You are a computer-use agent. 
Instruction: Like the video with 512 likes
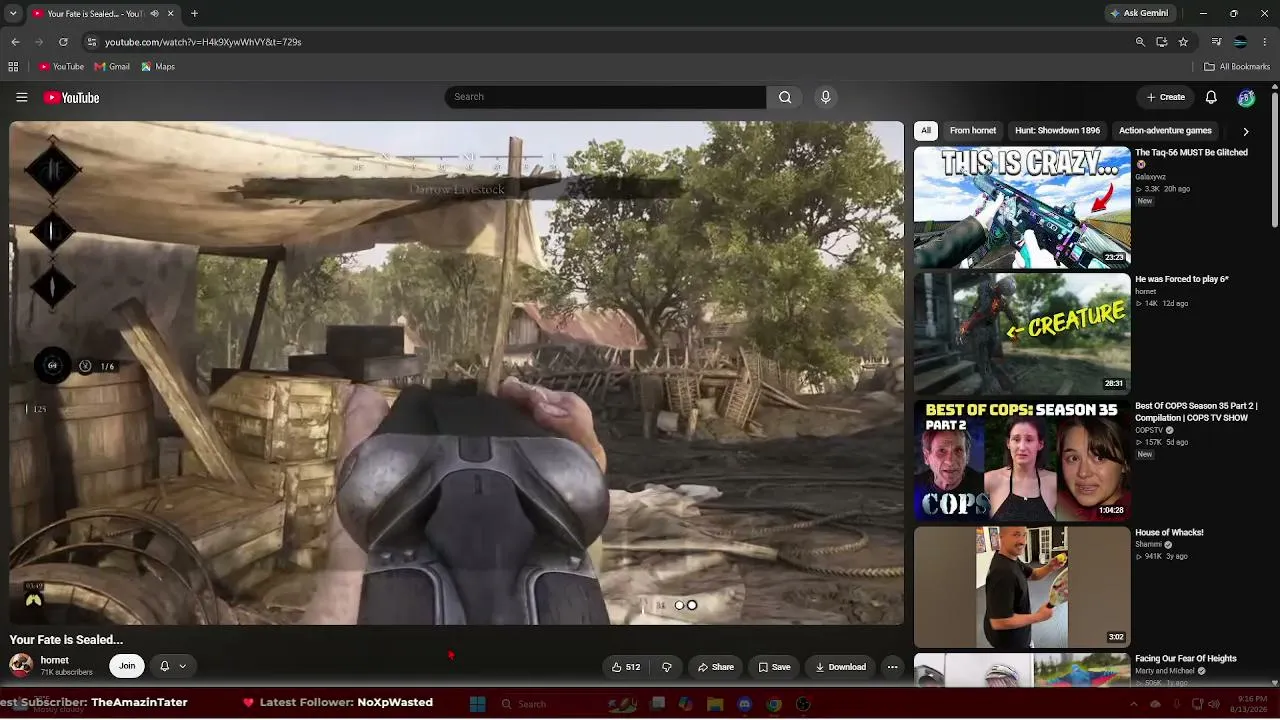tap(626, 667)
